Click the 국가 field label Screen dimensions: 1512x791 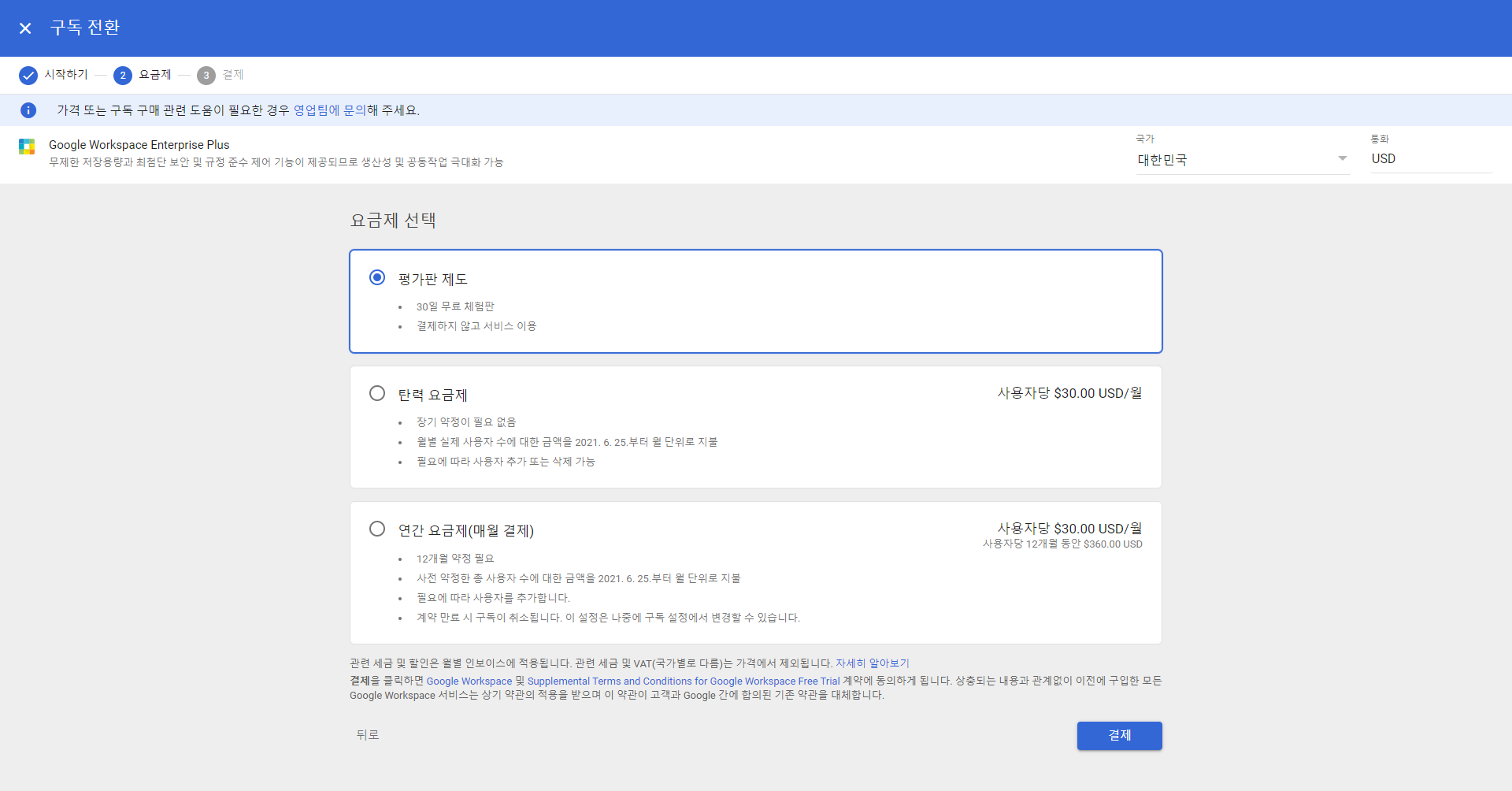1145,139
